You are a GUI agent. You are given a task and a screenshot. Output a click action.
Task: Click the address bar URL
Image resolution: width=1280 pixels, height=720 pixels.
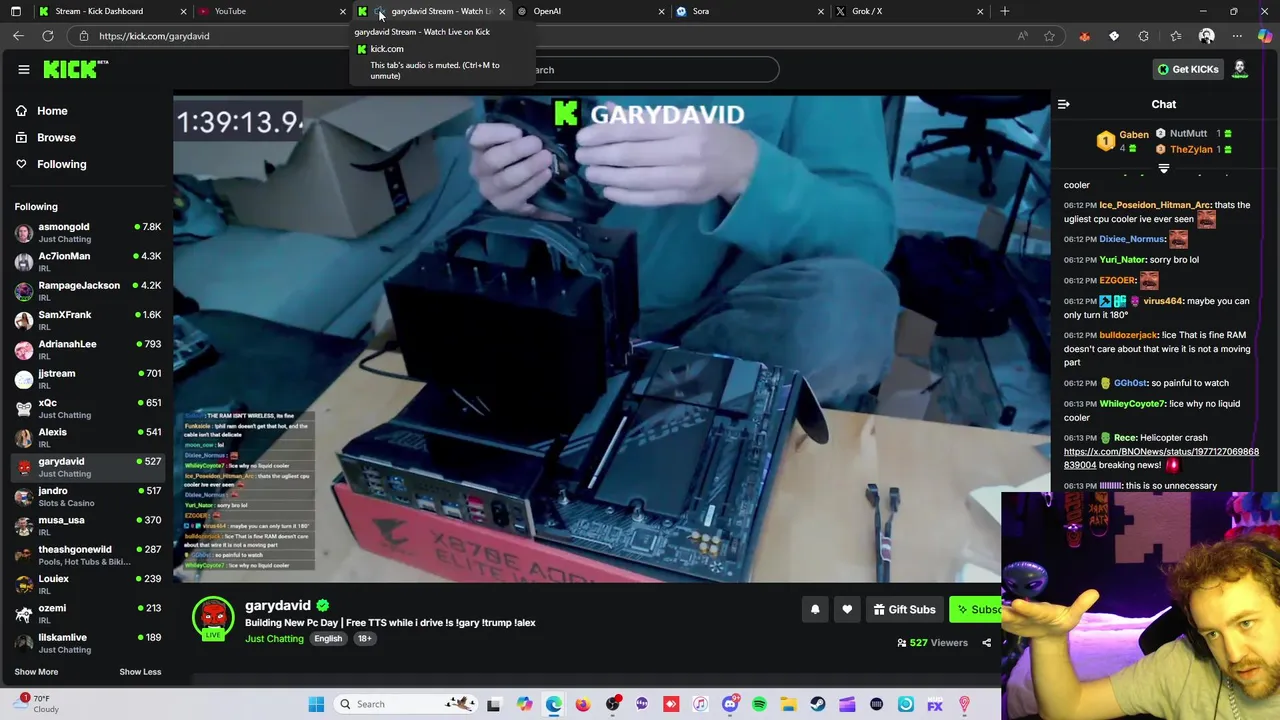154,36
